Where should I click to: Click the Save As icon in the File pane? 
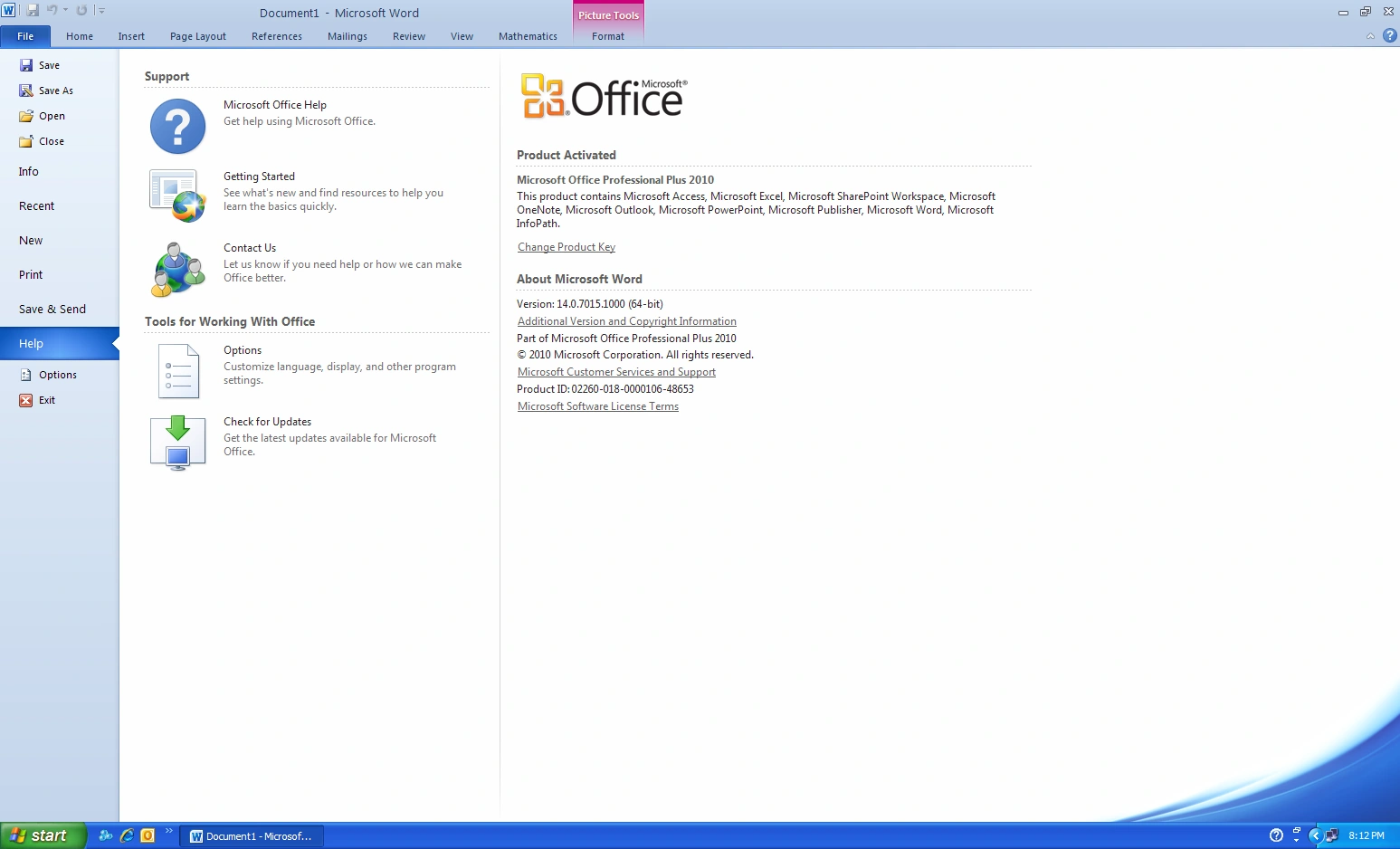coord(24,91)
